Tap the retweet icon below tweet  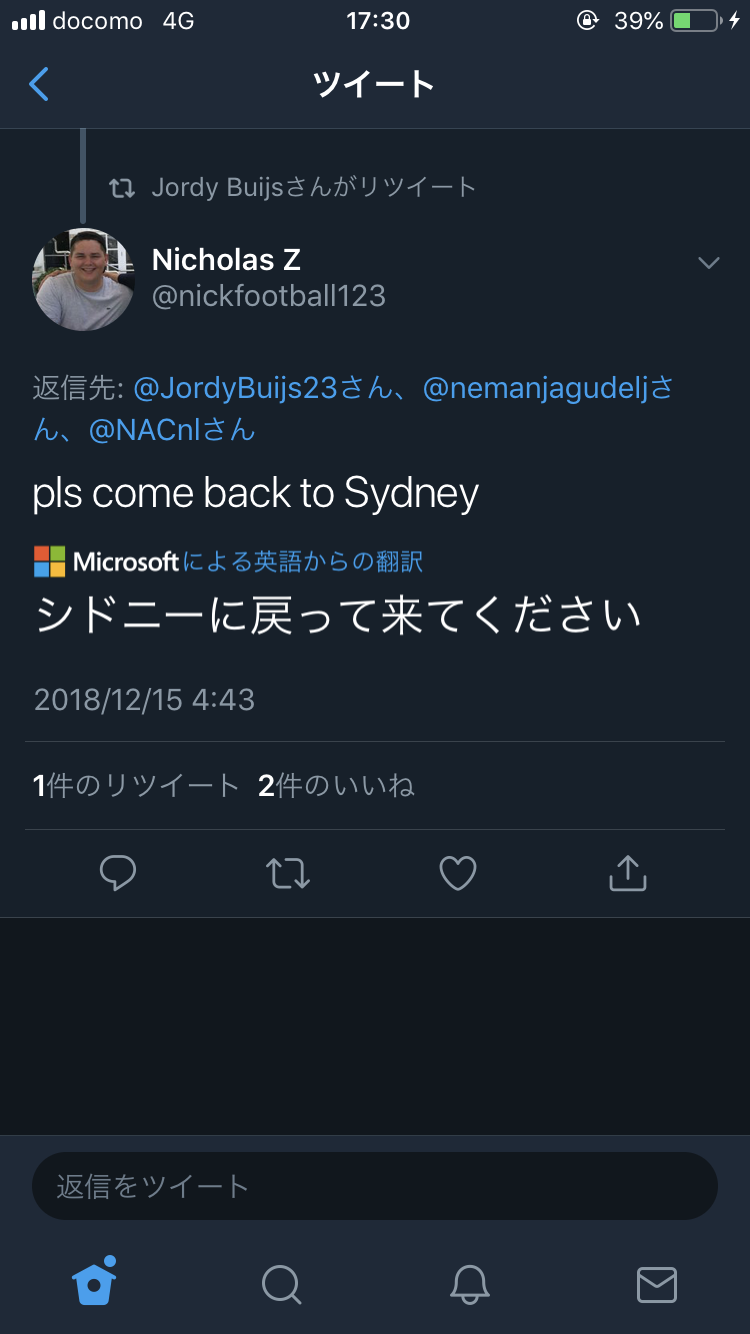coord(288,873)
